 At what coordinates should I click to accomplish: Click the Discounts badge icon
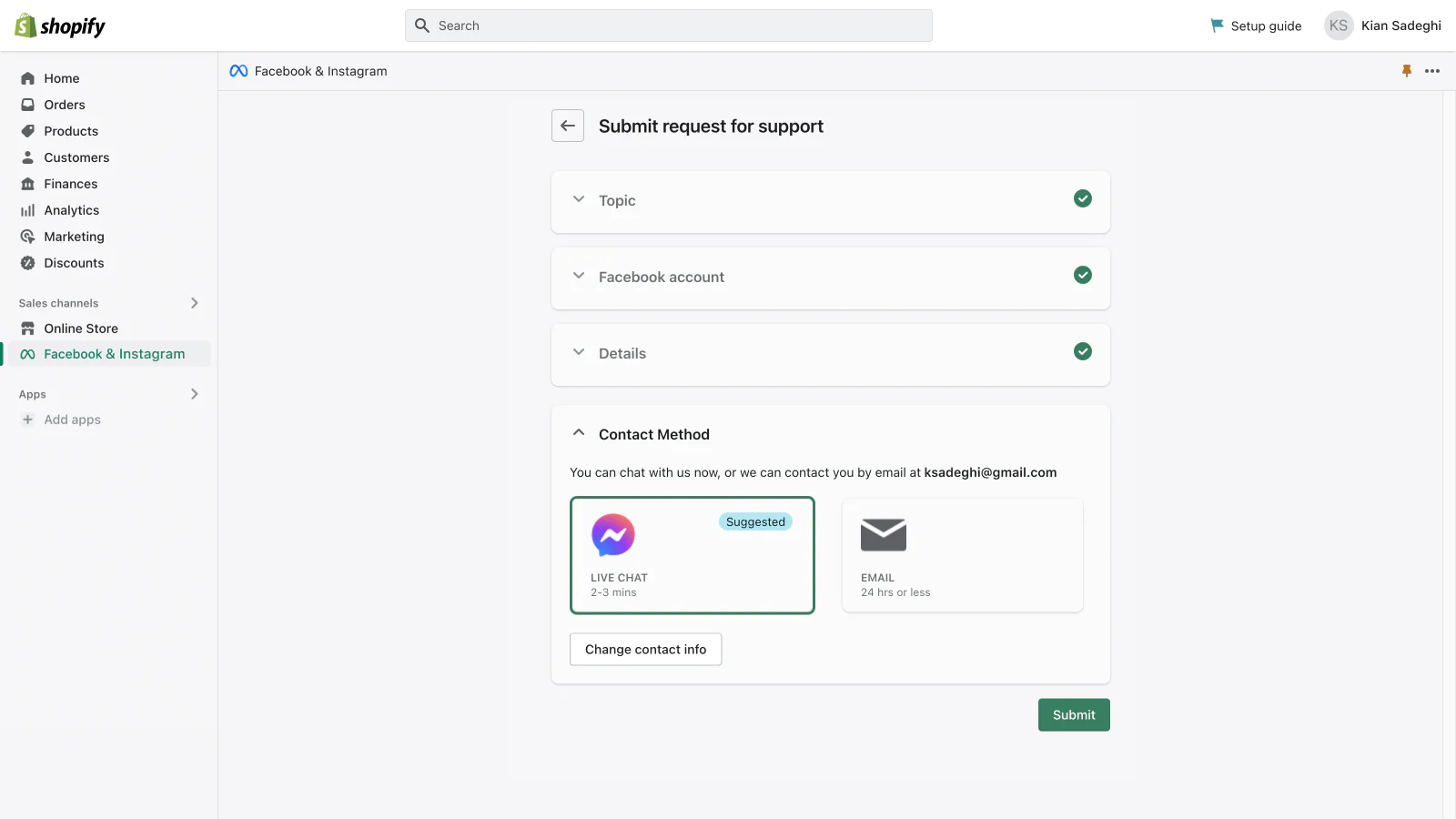pyautogui.click(x=28, y=263)
